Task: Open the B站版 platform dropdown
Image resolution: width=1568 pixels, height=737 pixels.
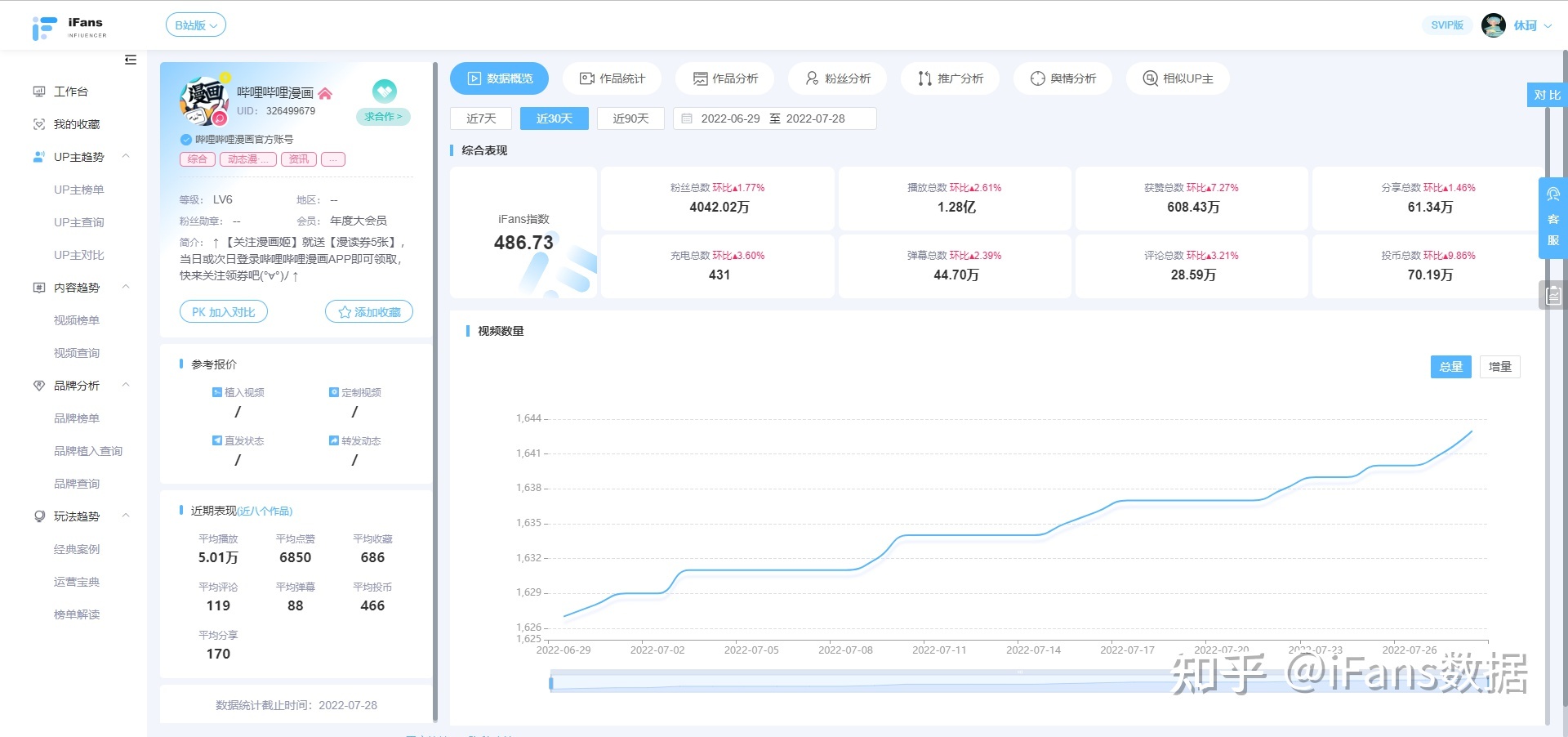Action: [x=196, y=25]
